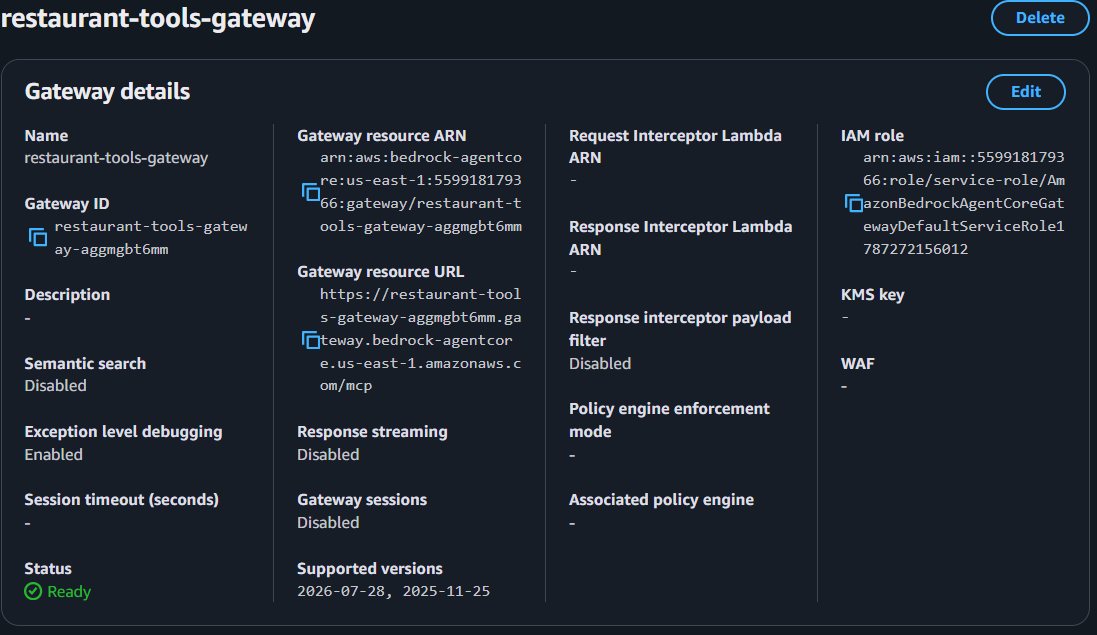Select the name value restaurant-tools-gateway

click(116, 158)
